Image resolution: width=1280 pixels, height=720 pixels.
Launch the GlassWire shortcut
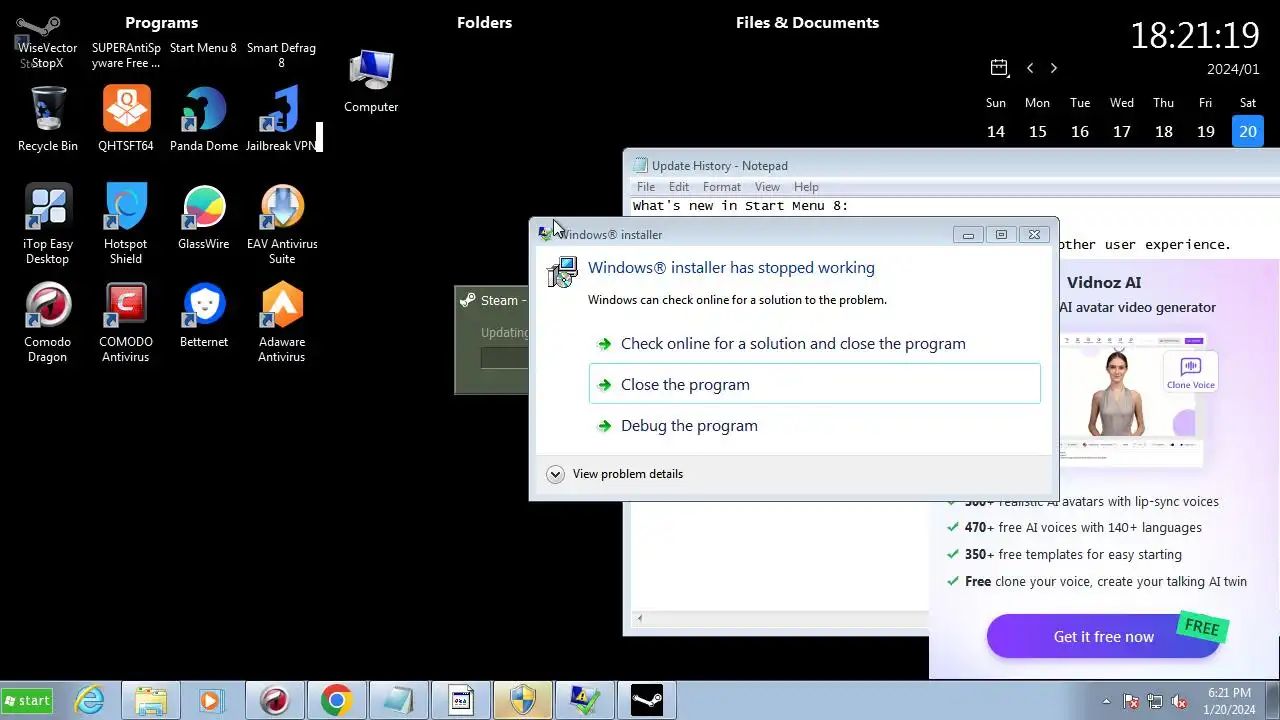point(204,217)
